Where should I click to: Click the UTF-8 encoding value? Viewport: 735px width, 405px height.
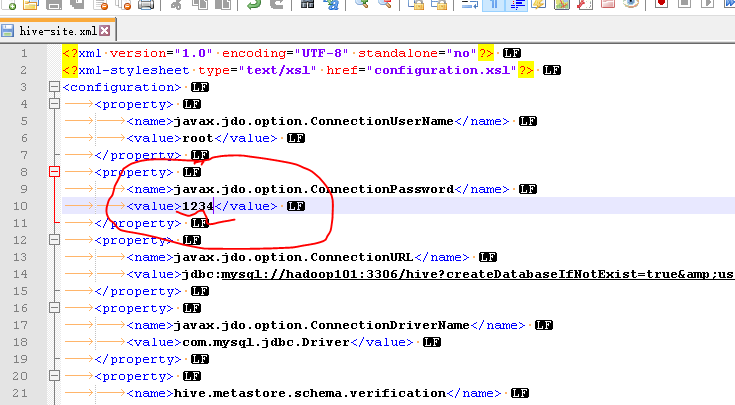[322, 53]
